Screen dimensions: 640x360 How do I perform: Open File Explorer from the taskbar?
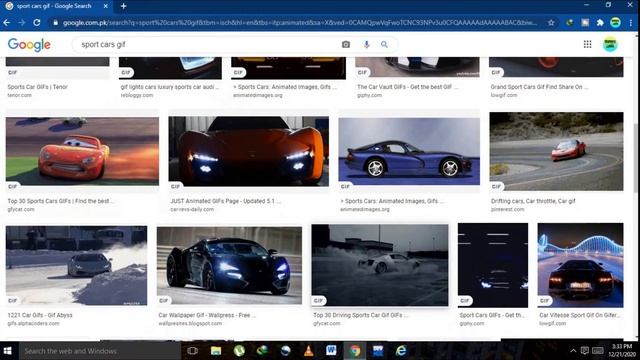(x=216, y=351)
